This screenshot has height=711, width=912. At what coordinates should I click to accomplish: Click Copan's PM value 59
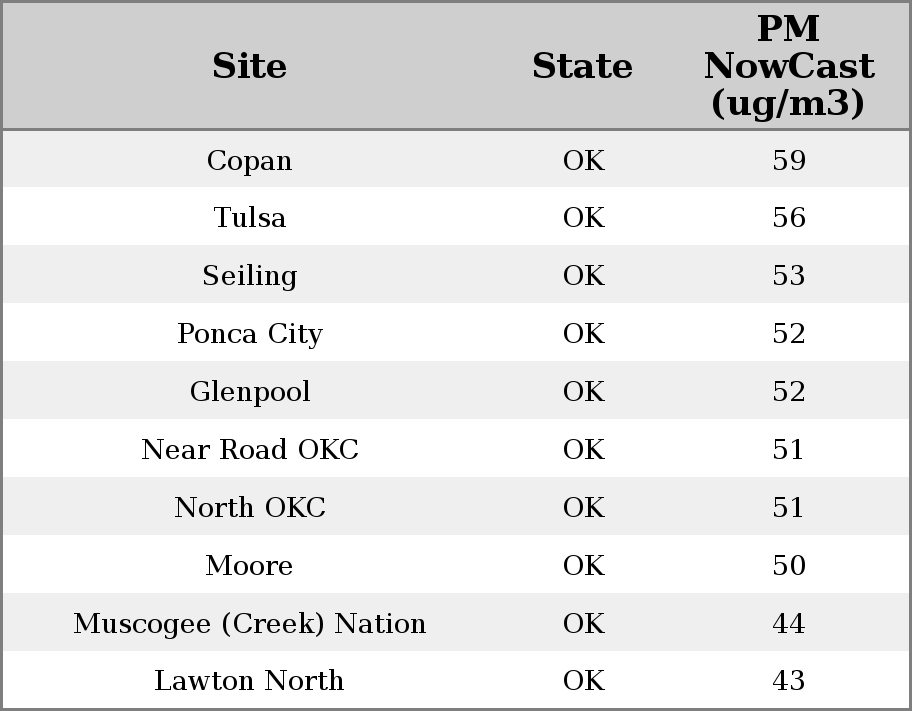point(788,161)
